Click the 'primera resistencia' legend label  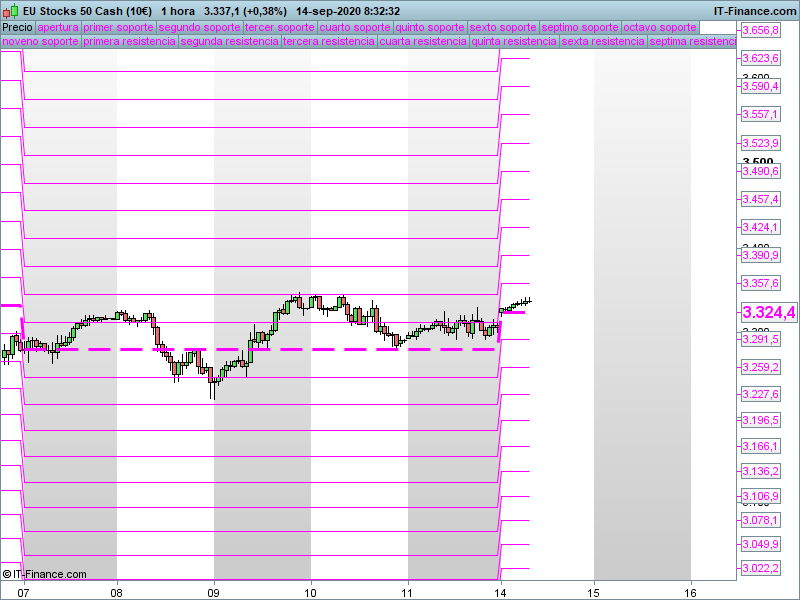[129, 42]
